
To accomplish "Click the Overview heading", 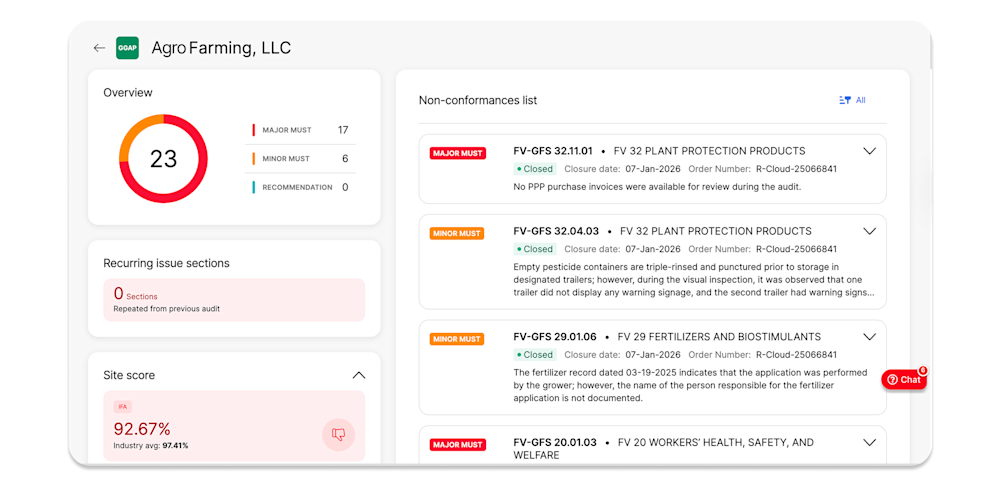I will pos(128,92).
